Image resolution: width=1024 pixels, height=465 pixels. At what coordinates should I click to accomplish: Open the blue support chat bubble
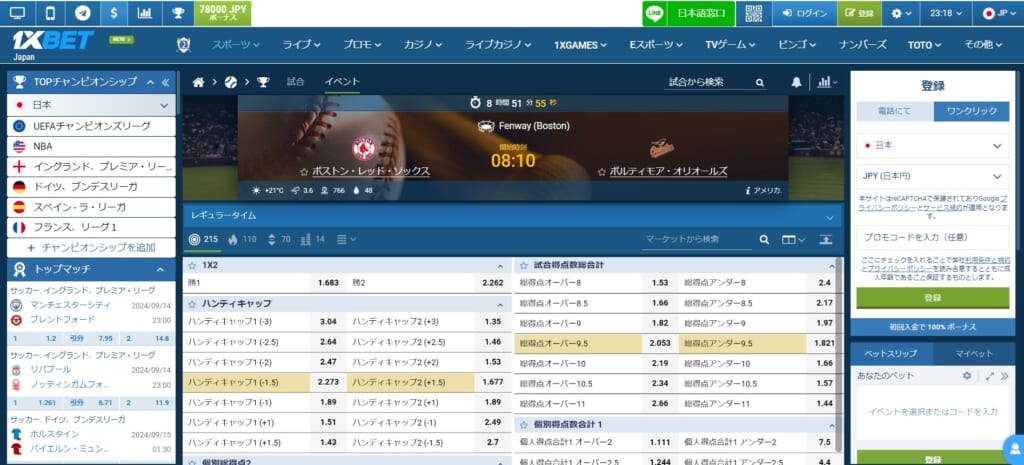pyautogui.click(x=1016, y=449)
